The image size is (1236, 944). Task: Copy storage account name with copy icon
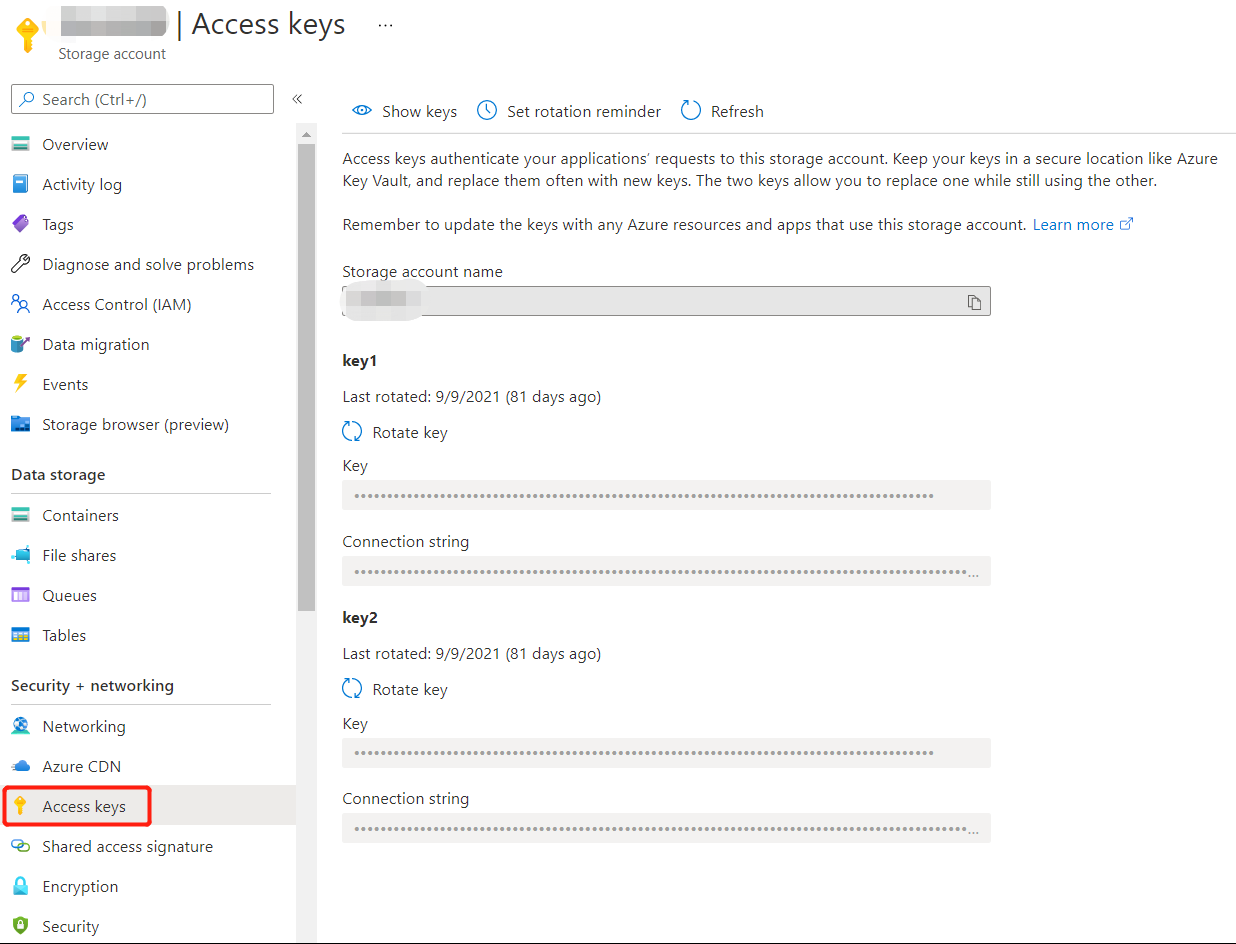(x=974, y=302)
